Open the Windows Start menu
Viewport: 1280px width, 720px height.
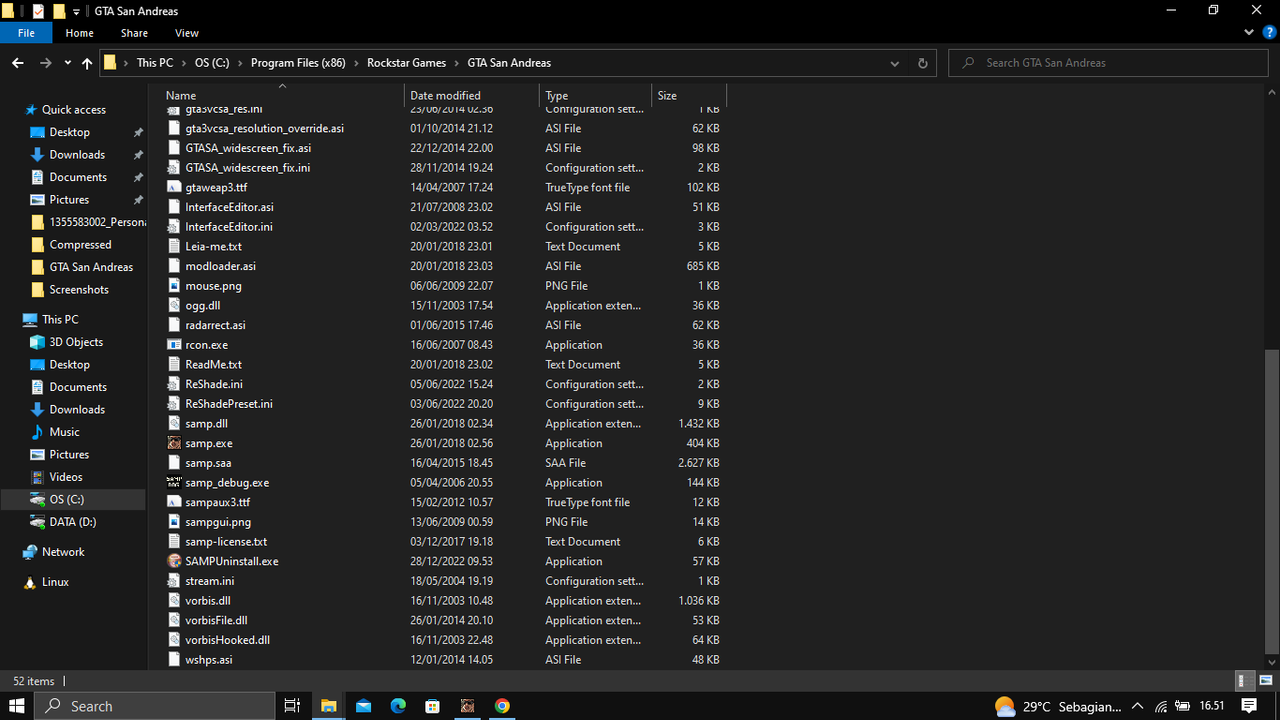click(17, 706)
